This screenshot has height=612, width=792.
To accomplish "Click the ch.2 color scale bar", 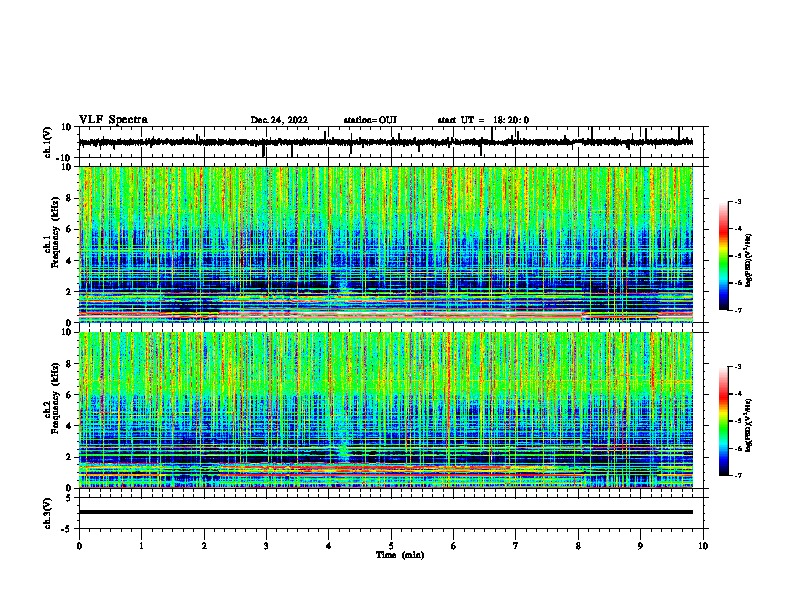I will click(x=724, y=421).
